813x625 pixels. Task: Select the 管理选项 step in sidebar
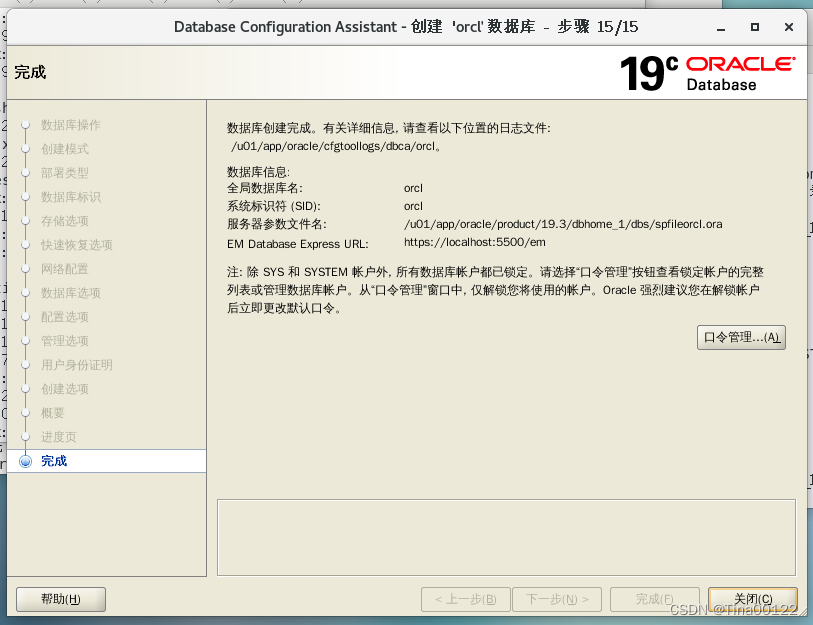65,341
